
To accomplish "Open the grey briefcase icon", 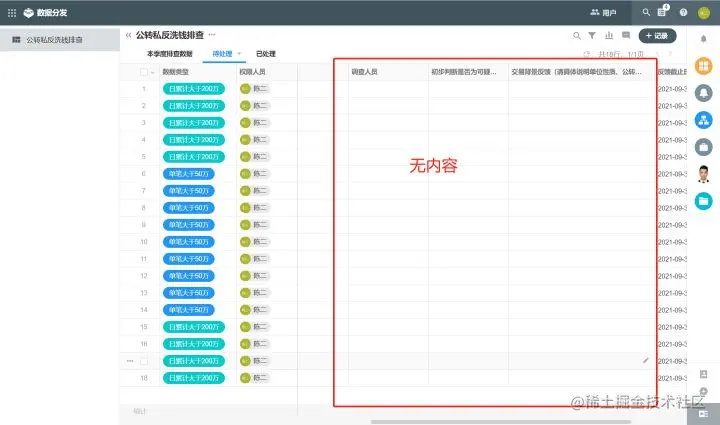I will 703,147.
